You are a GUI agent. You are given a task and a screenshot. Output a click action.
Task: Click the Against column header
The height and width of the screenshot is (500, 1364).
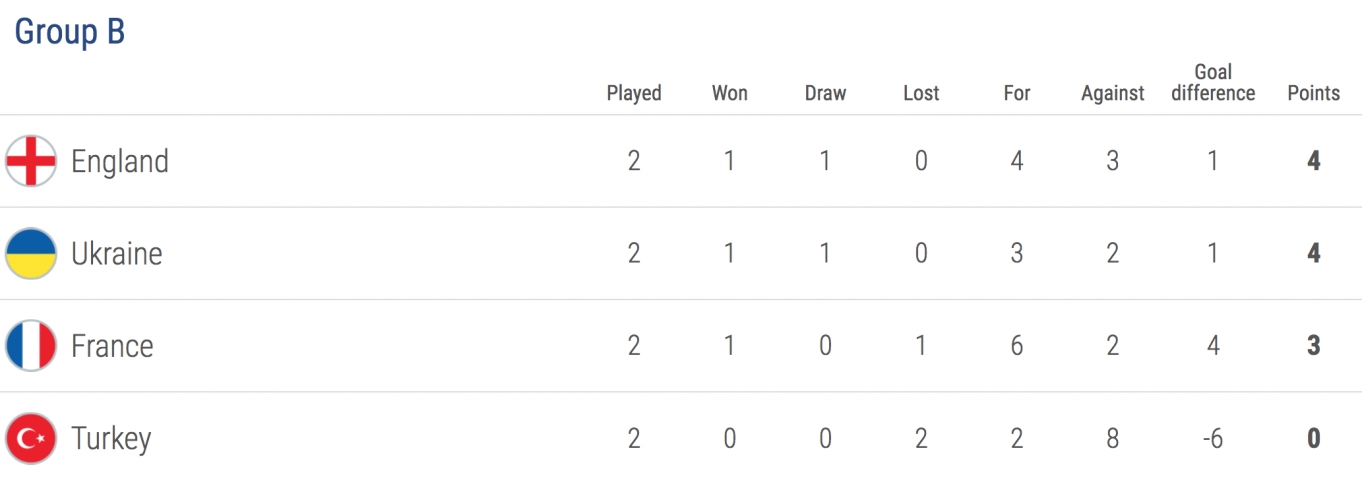tap(1113, 93)
